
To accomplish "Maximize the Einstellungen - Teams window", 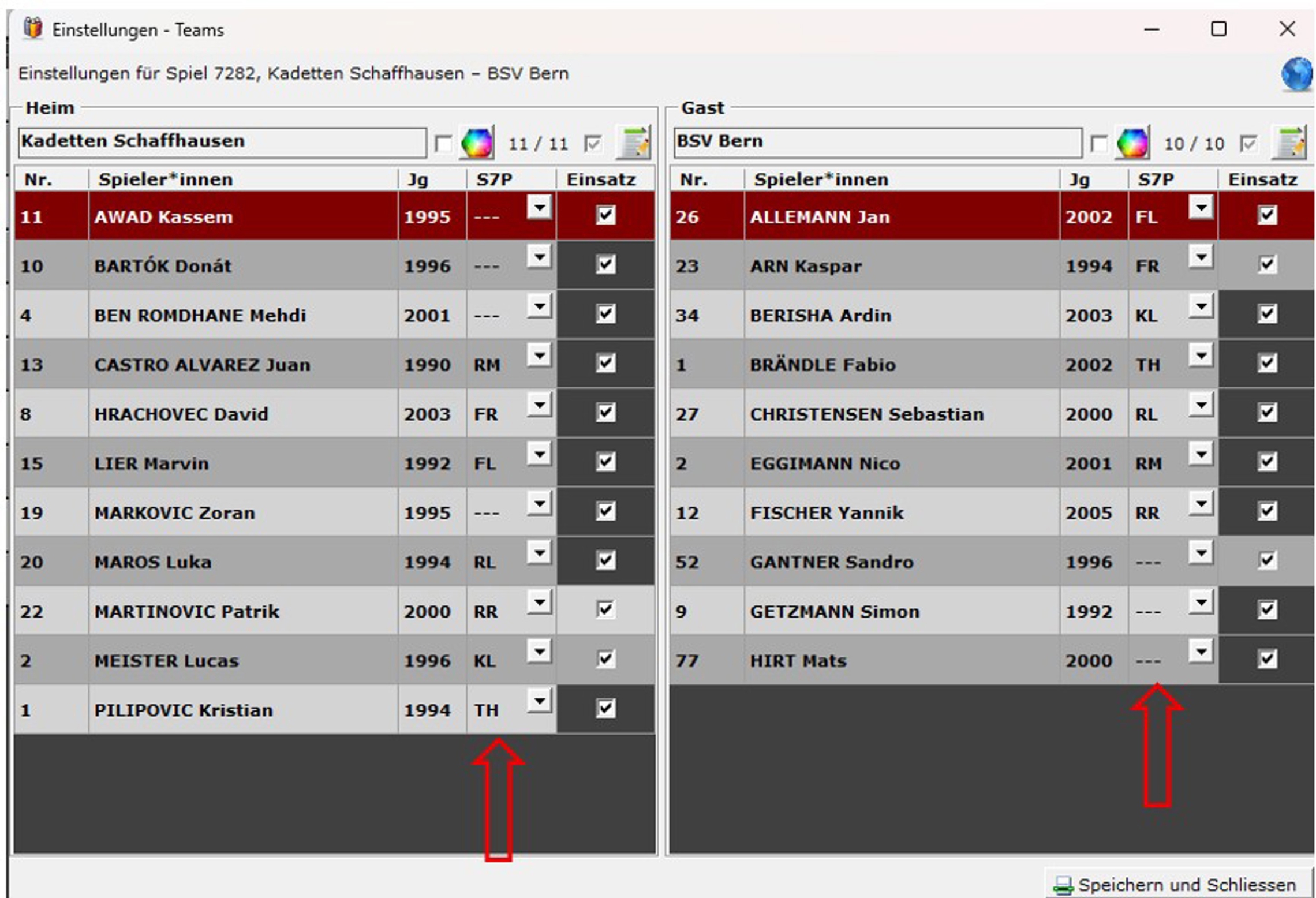I will [1218, 29].
